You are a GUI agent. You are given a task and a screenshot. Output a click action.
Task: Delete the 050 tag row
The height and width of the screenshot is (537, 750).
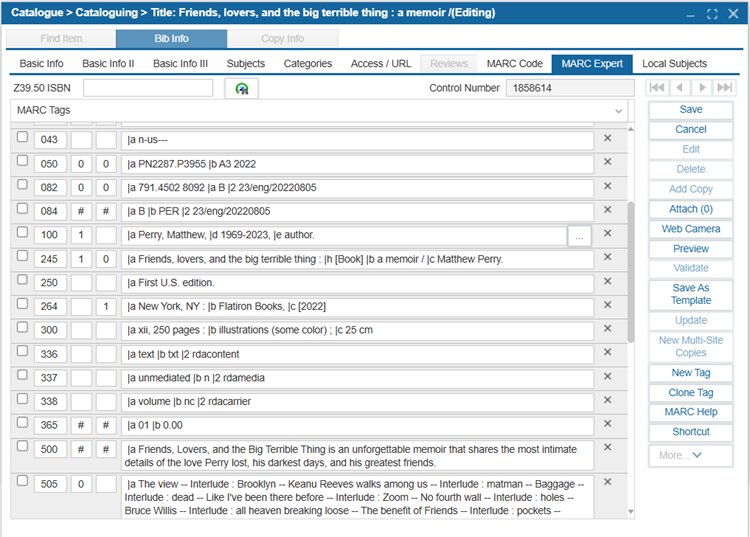point(607,162)
